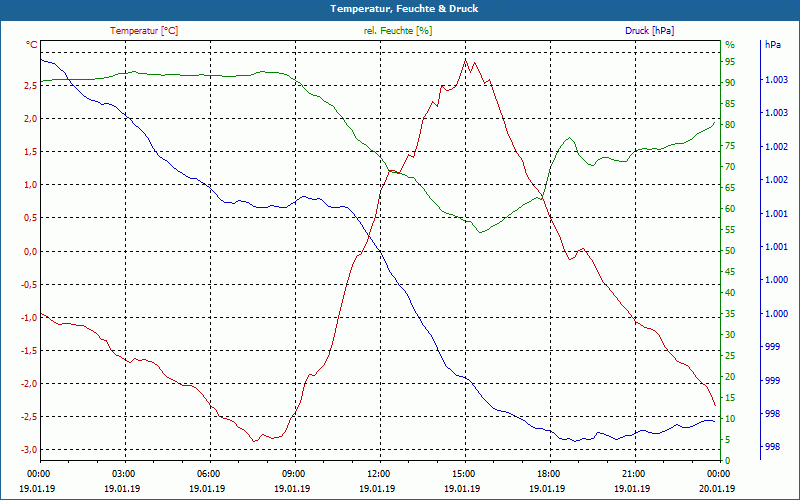Screen dimensions: 800x500
Task: Click the '19.01.19' date below 12:00
Action: point(377,488)
